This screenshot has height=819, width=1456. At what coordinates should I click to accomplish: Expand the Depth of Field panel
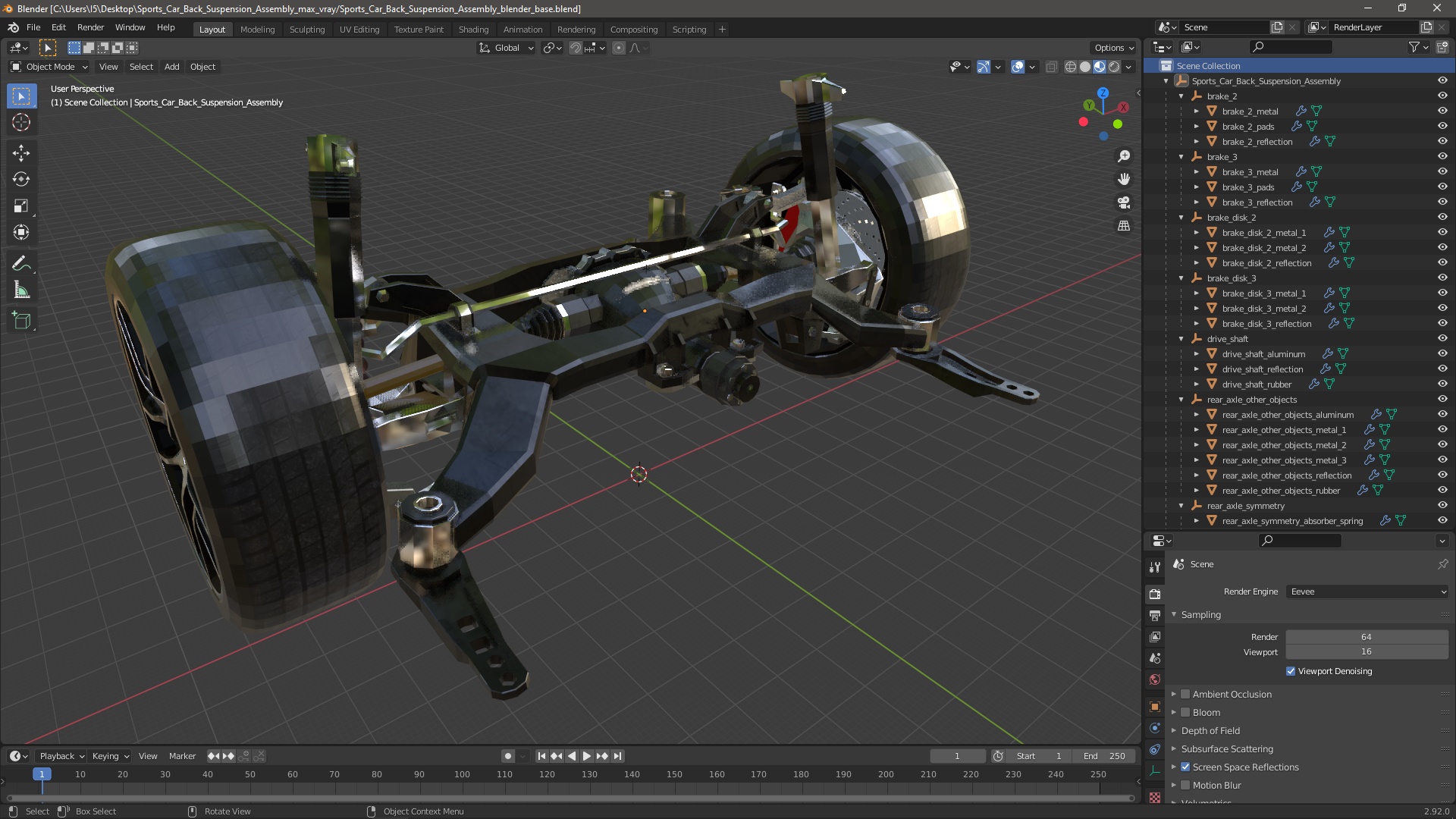tap(1174, 730)
